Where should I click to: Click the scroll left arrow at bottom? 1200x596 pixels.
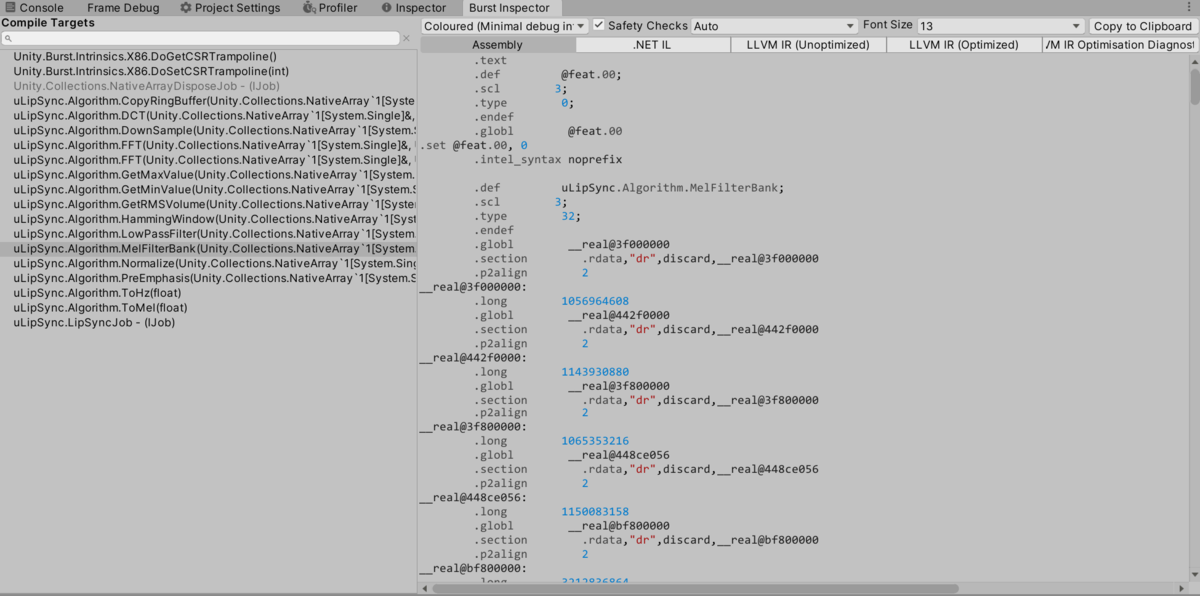pyautogui.click(x=426, y=588)
